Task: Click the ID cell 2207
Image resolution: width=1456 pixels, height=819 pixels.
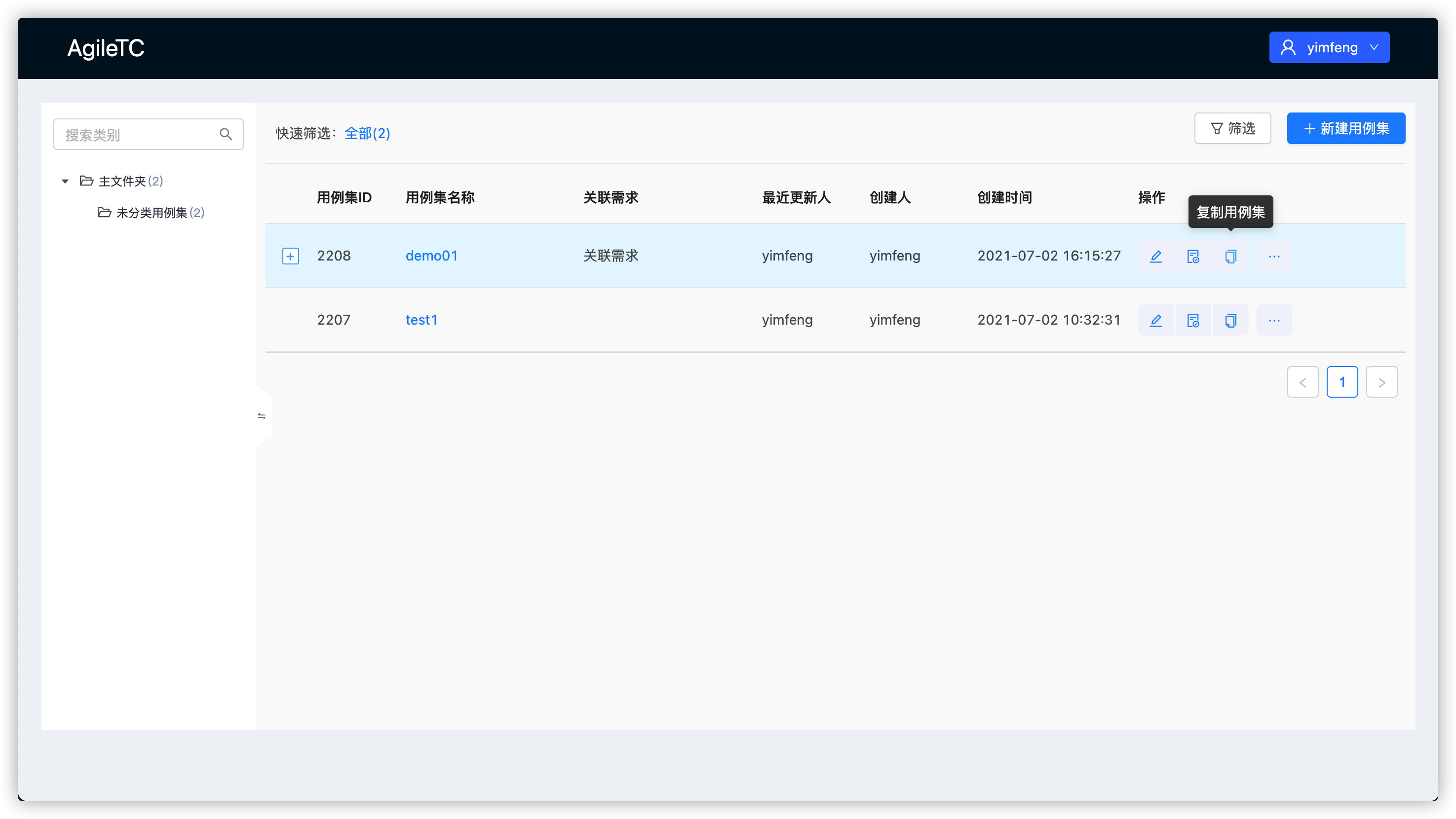Action: click(334, 320)
